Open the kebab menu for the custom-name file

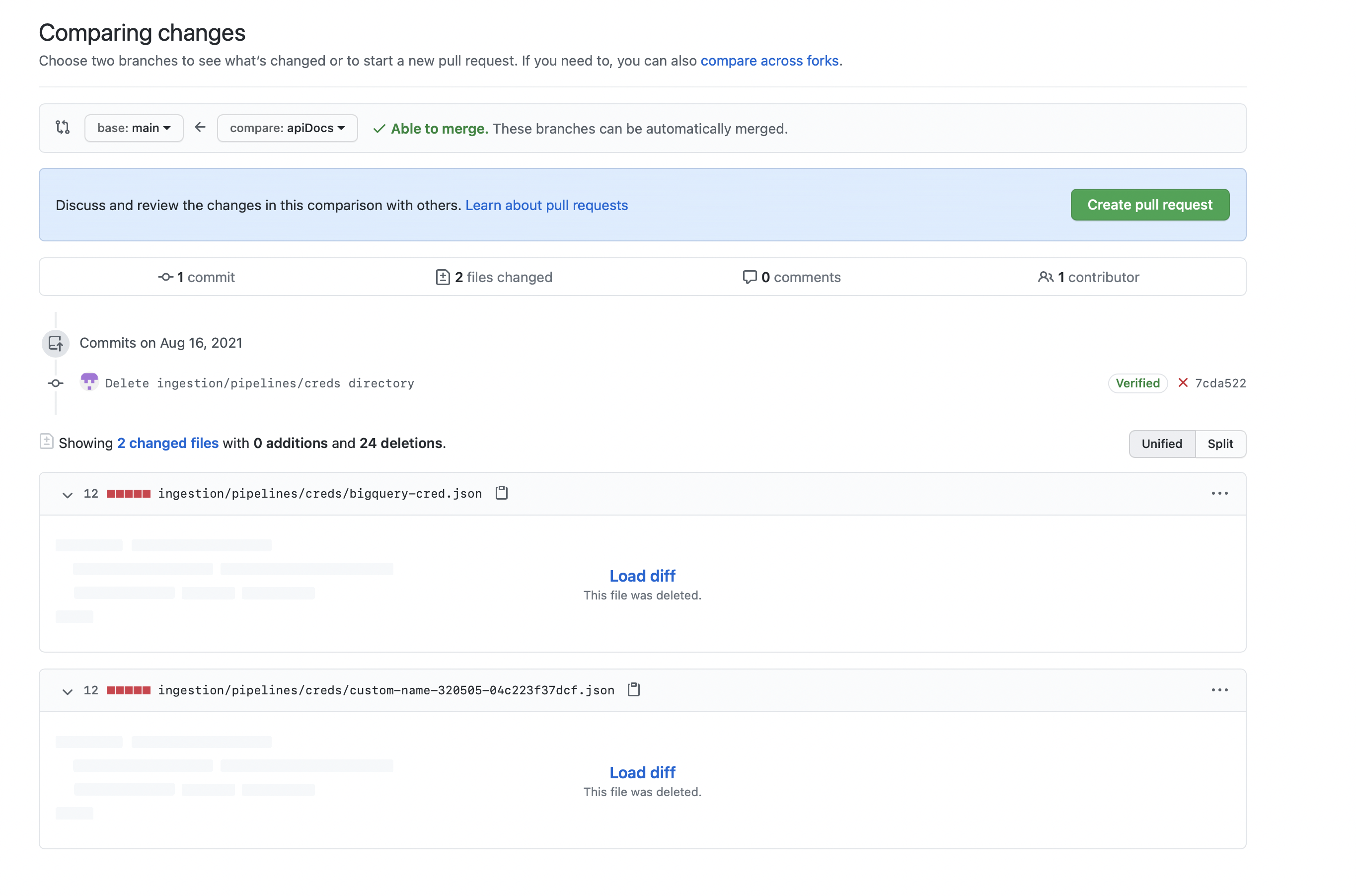coord(1220,690)
